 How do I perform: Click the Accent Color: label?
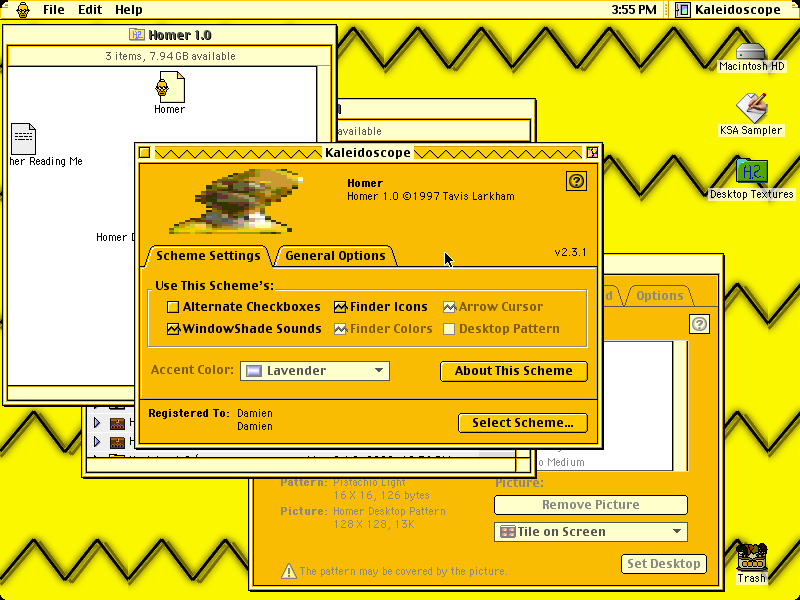click(192, 370)
